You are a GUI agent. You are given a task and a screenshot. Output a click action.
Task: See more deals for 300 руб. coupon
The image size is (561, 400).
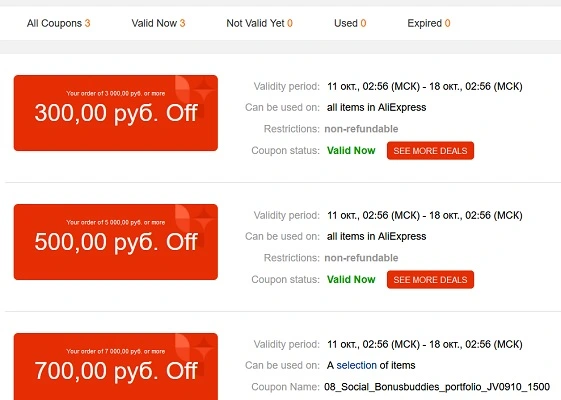pos(430,151)
